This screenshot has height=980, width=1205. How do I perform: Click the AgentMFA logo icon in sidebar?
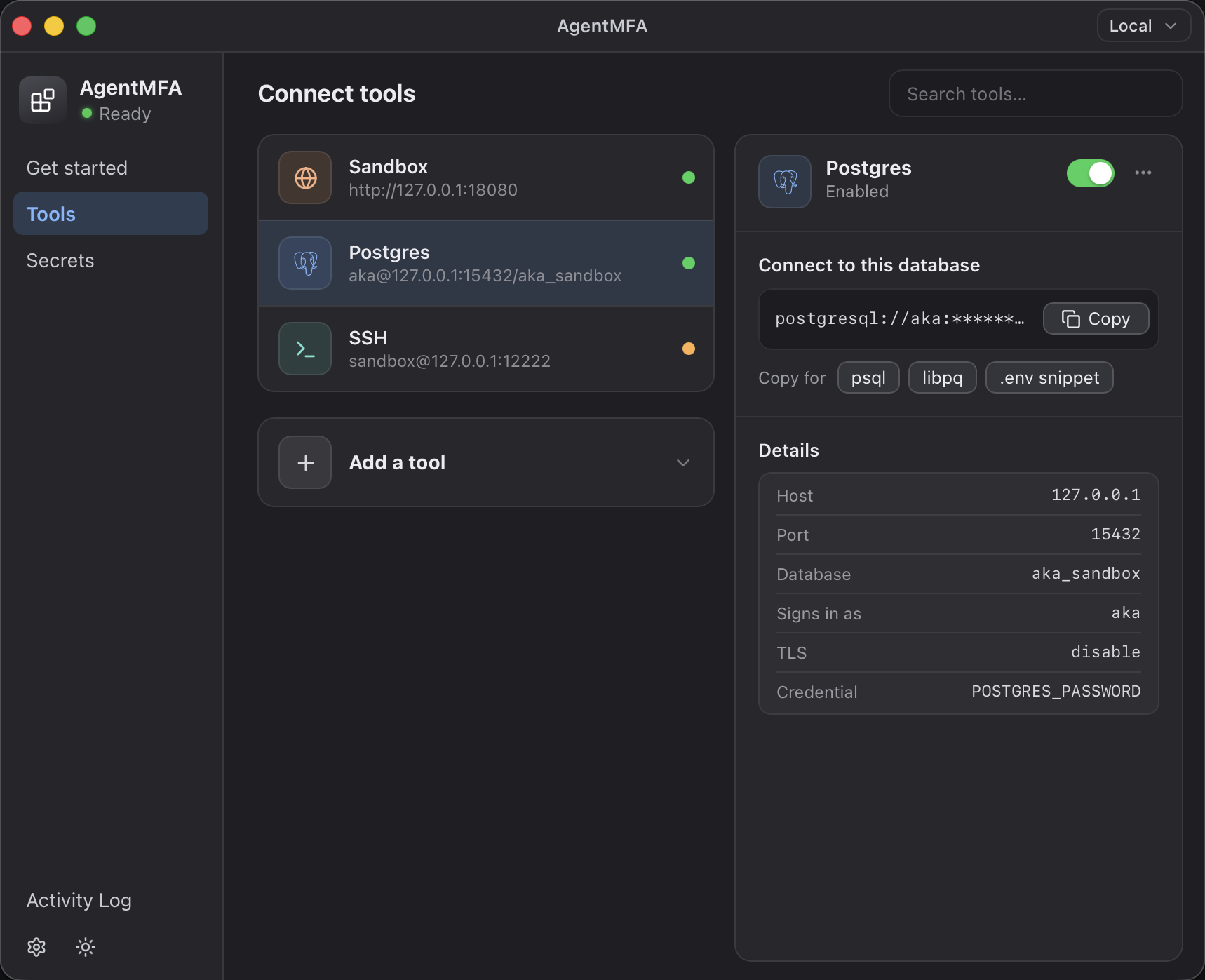(43, 100)
